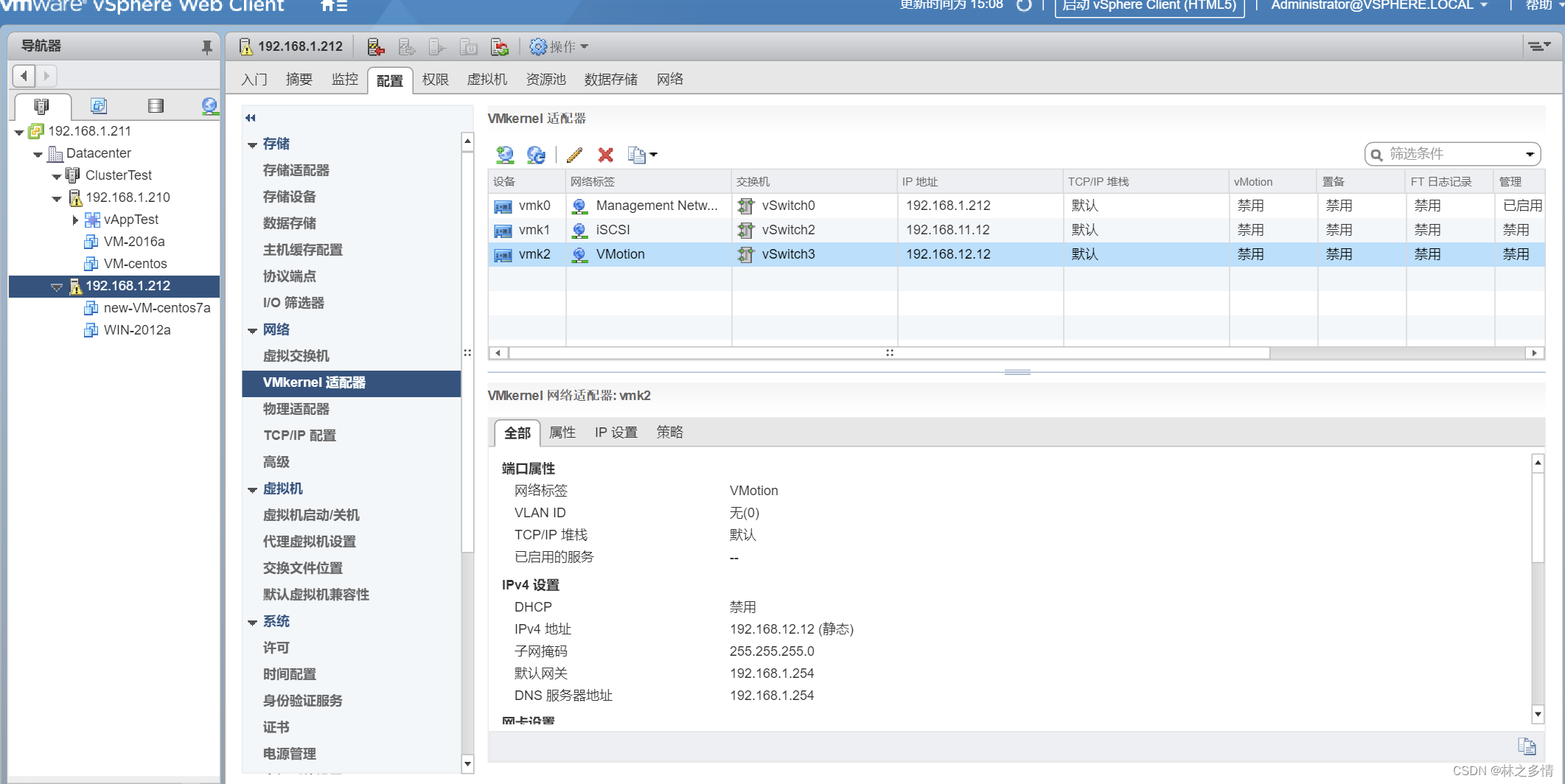
Task: Click vmk0 adapter row icon
Action: [503, 206]
